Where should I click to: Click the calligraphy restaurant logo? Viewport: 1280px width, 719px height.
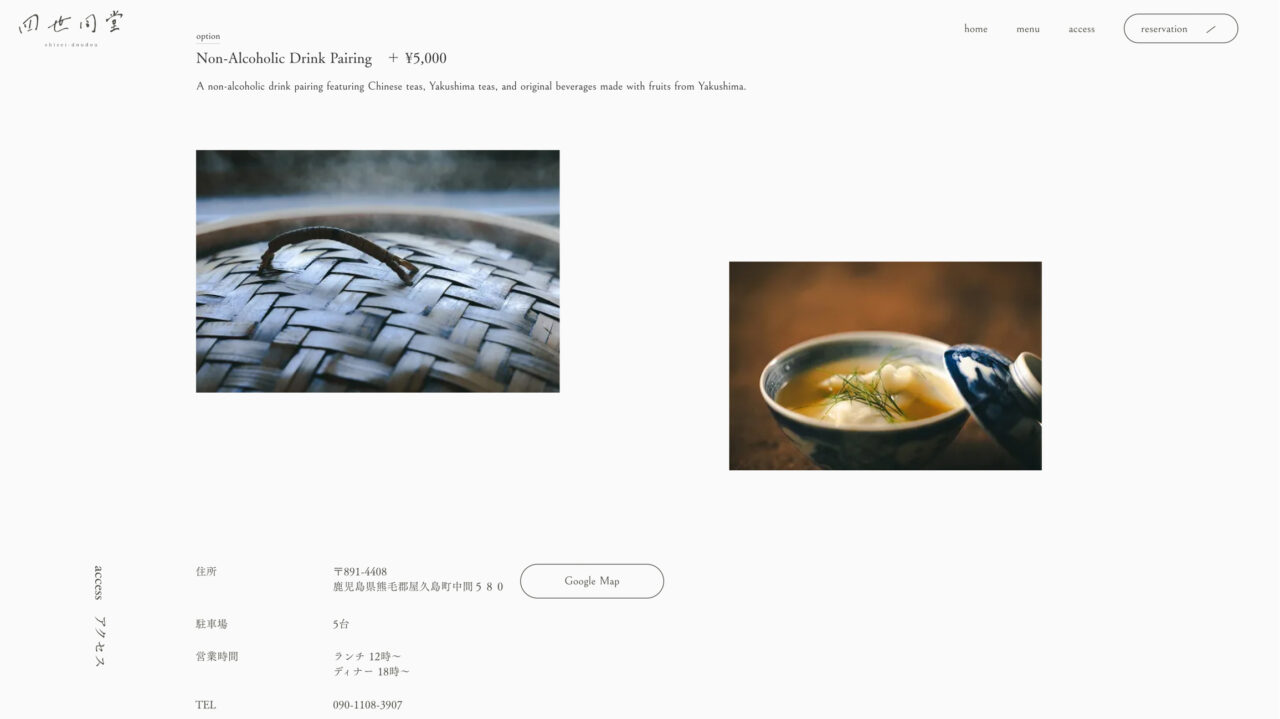(x=71, y=29)
